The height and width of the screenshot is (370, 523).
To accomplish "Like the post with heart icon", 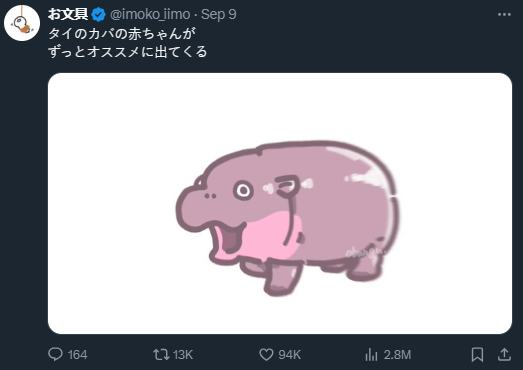I will pos(266,354).
